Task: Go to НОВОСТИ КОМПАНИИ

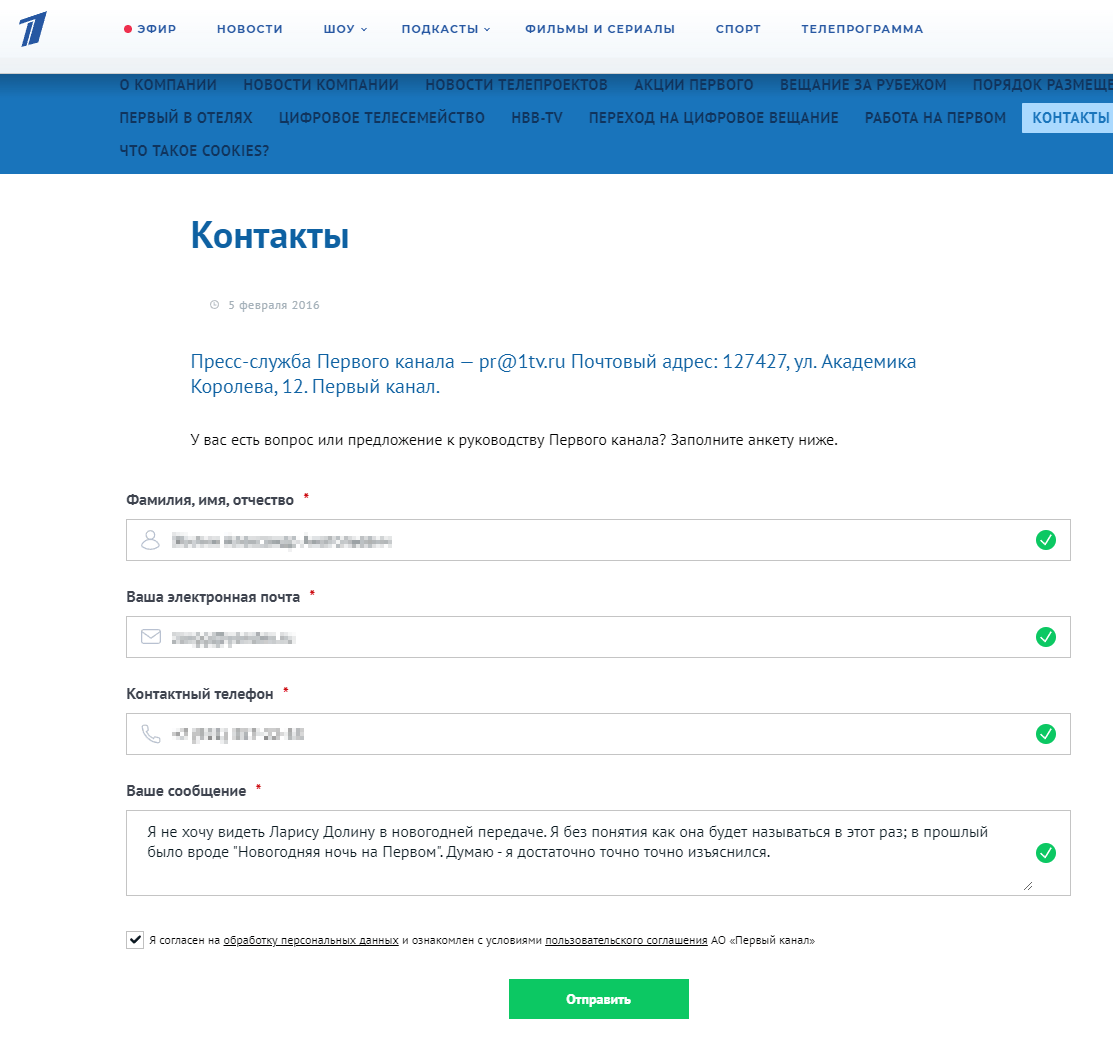Action: (x=321, y=84)
